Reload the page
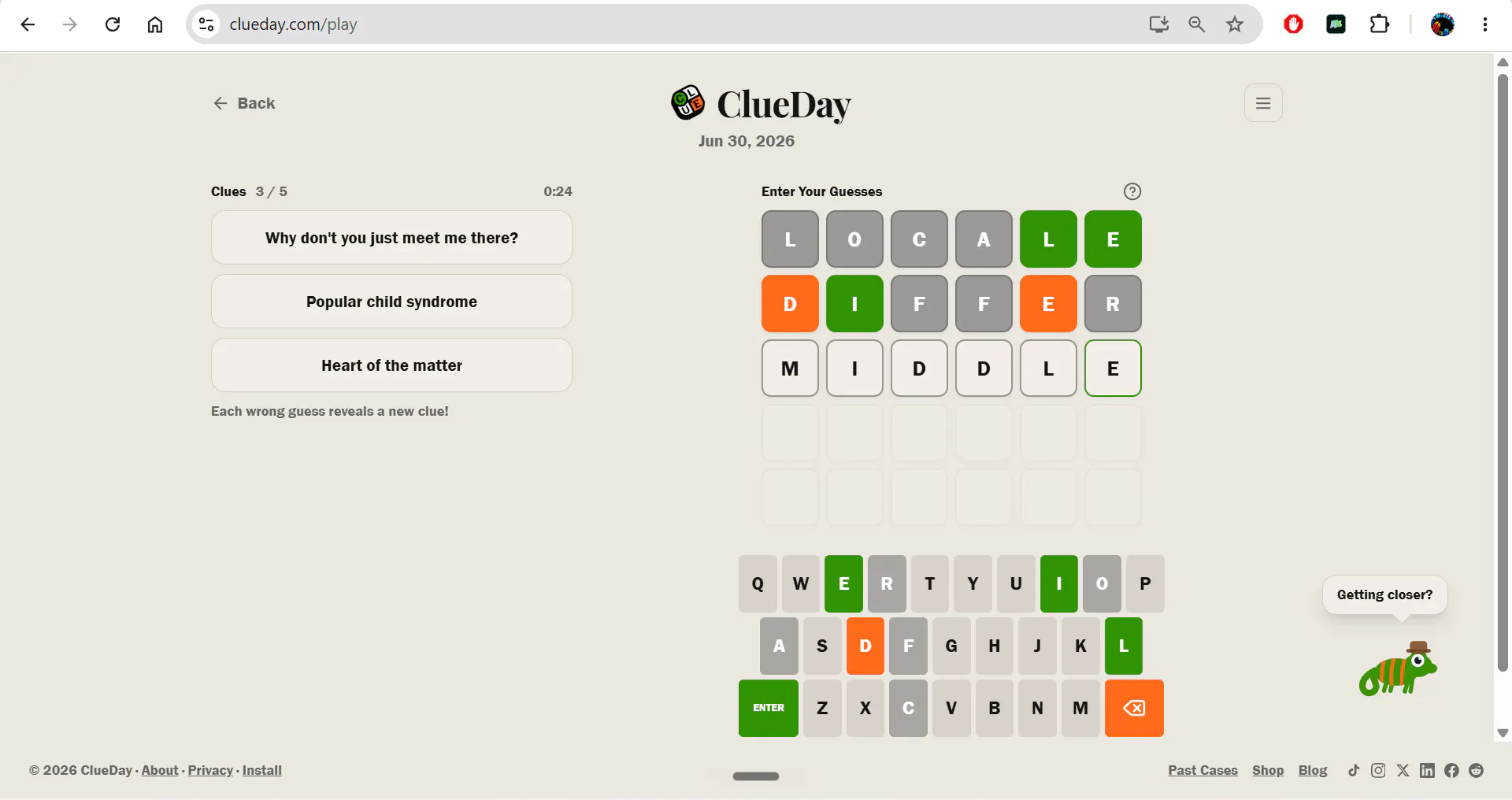This screenshot has width=1512, height=800. tap(113, 24)
